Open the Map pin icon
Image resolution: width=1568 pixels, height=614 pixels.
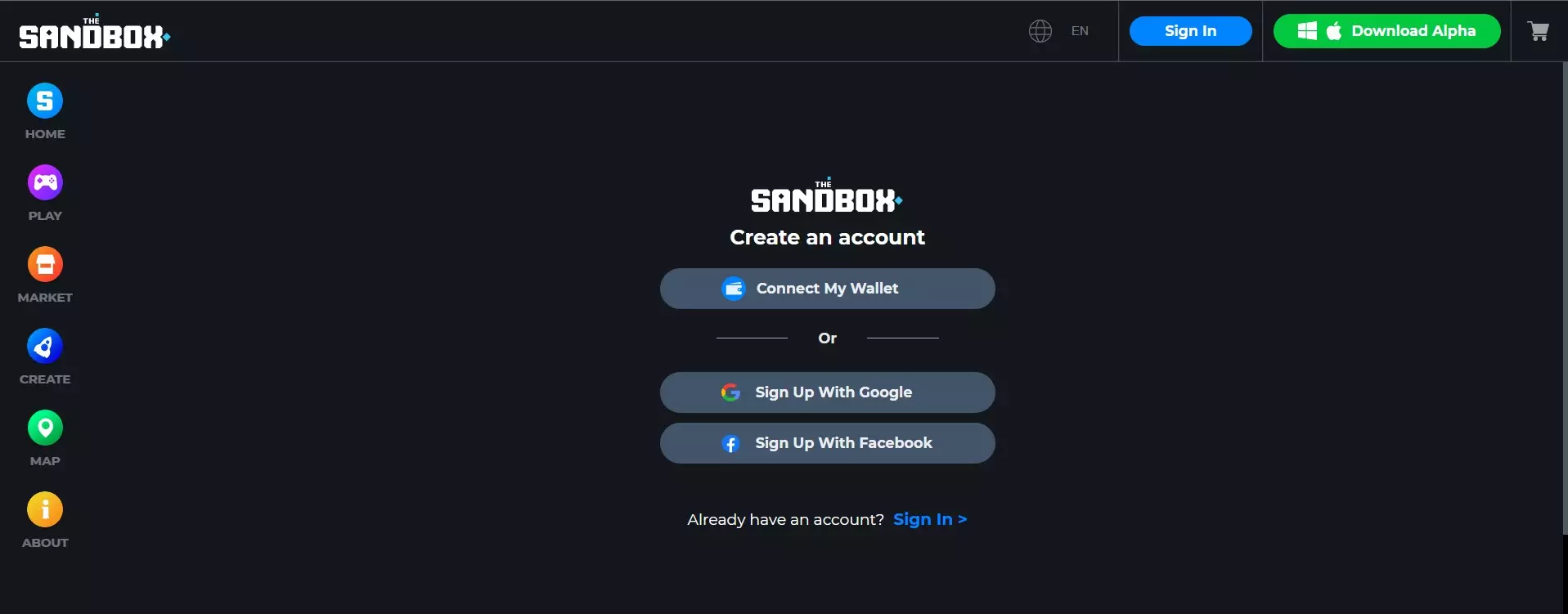[x=45, y=428]
